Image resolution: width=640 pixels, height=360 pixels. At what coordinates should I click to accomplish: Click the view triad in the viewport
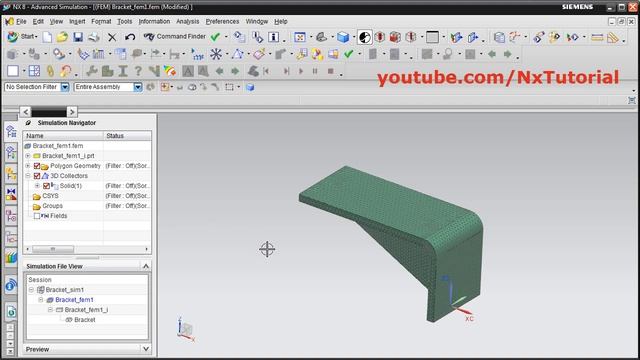[186, 329]
